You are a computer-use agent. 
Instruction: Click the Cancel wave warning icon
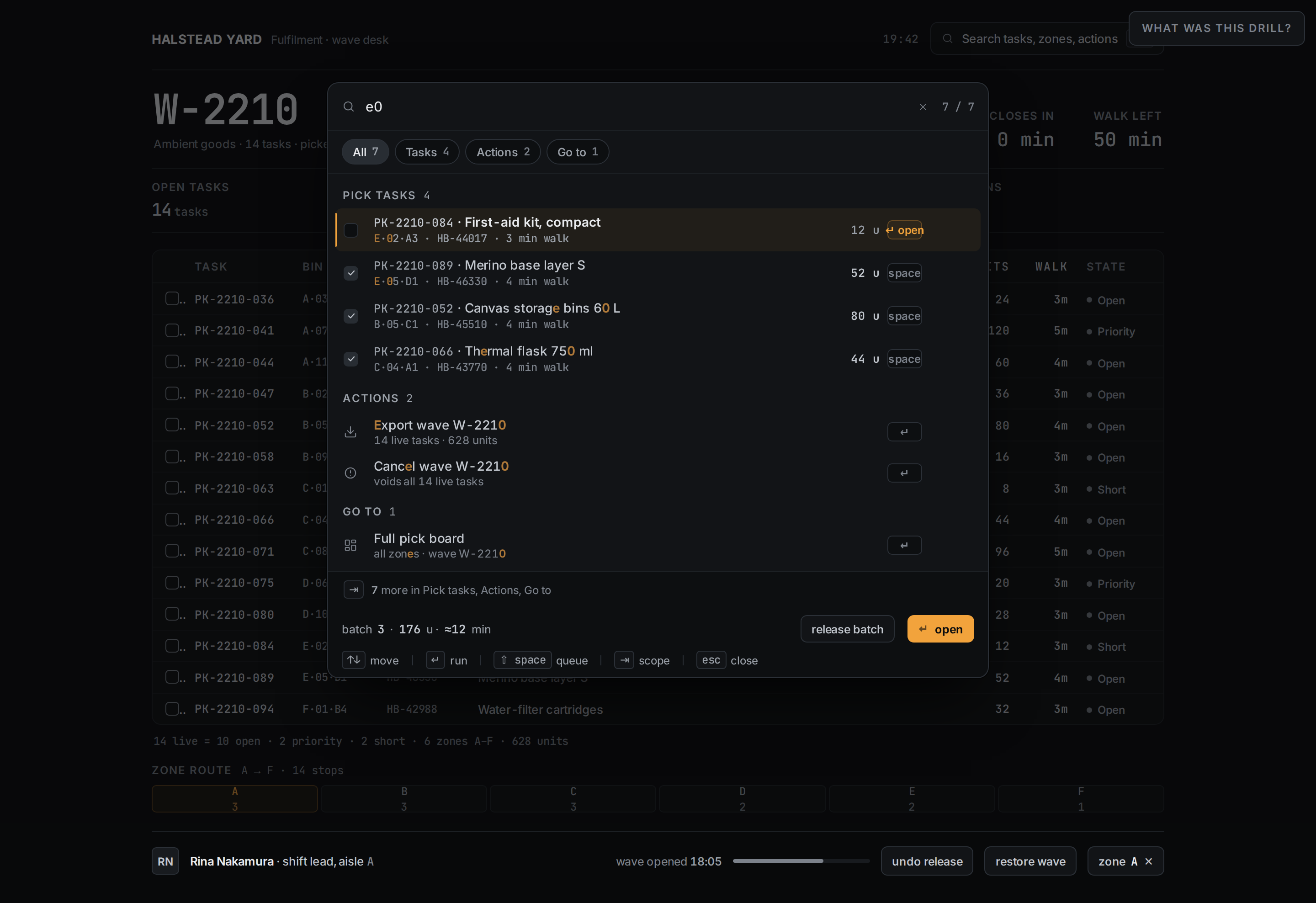tap(350, 473)
